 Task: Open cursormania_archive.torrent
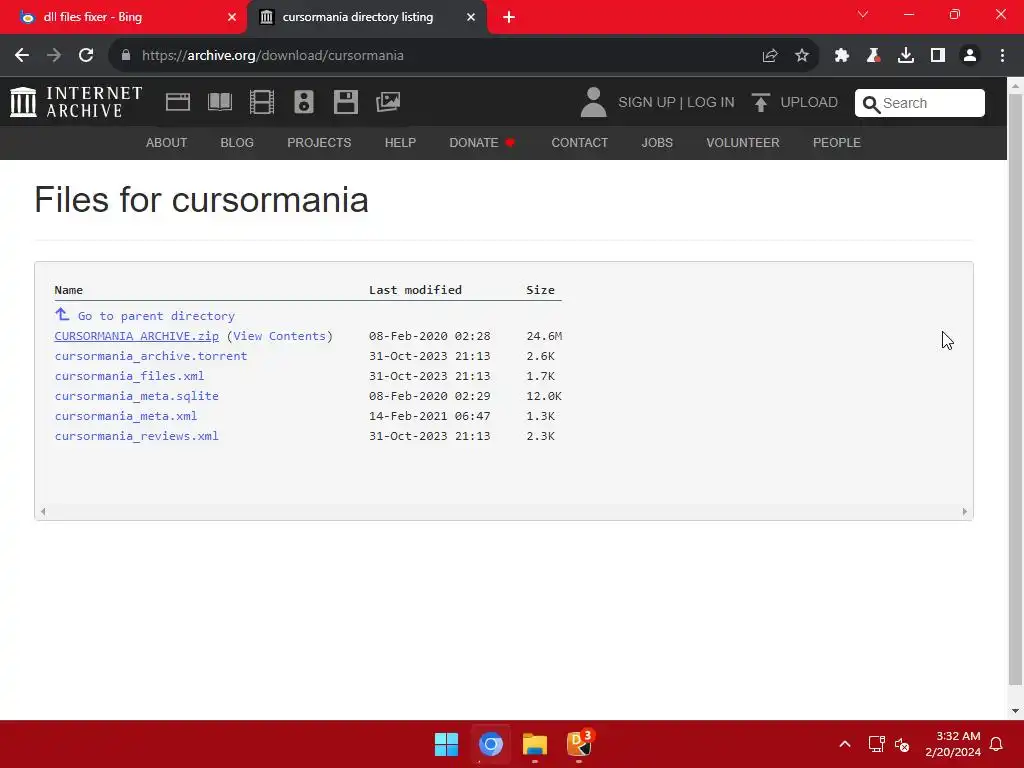(x=151, y=356)
